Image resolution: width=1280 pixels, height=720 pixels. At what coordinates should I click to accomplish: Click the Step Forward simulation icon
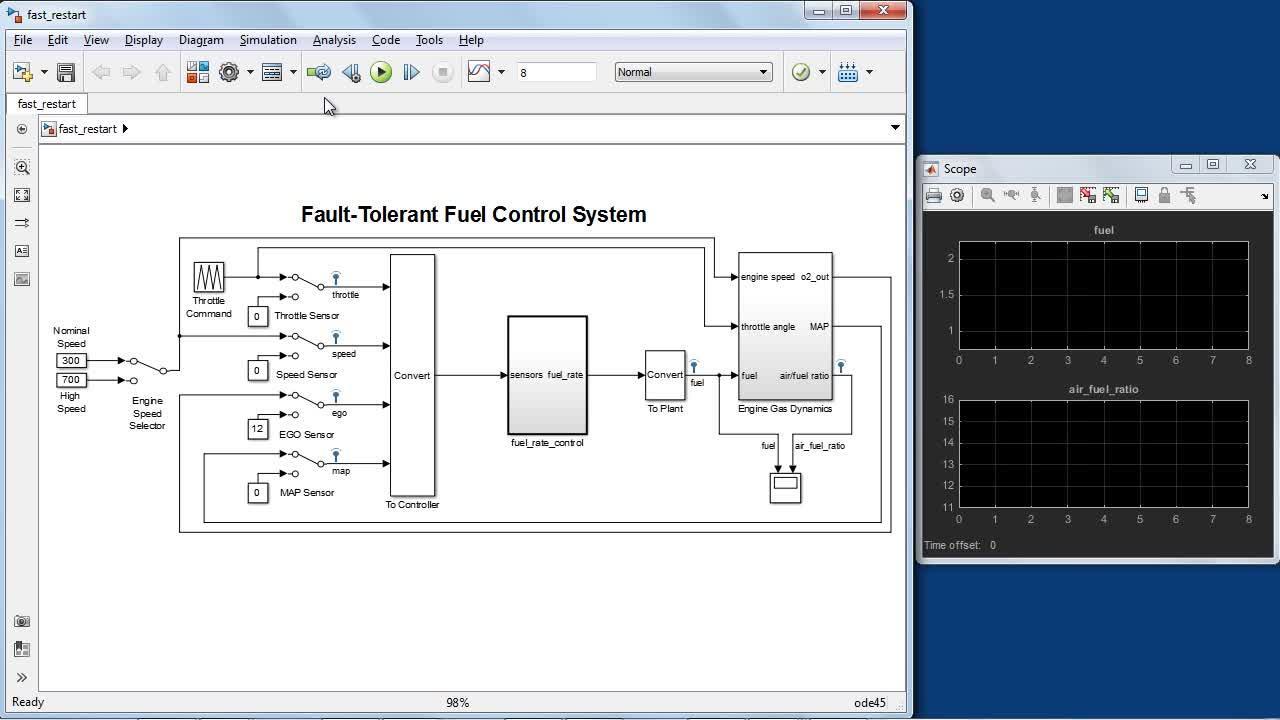[411, 72]
